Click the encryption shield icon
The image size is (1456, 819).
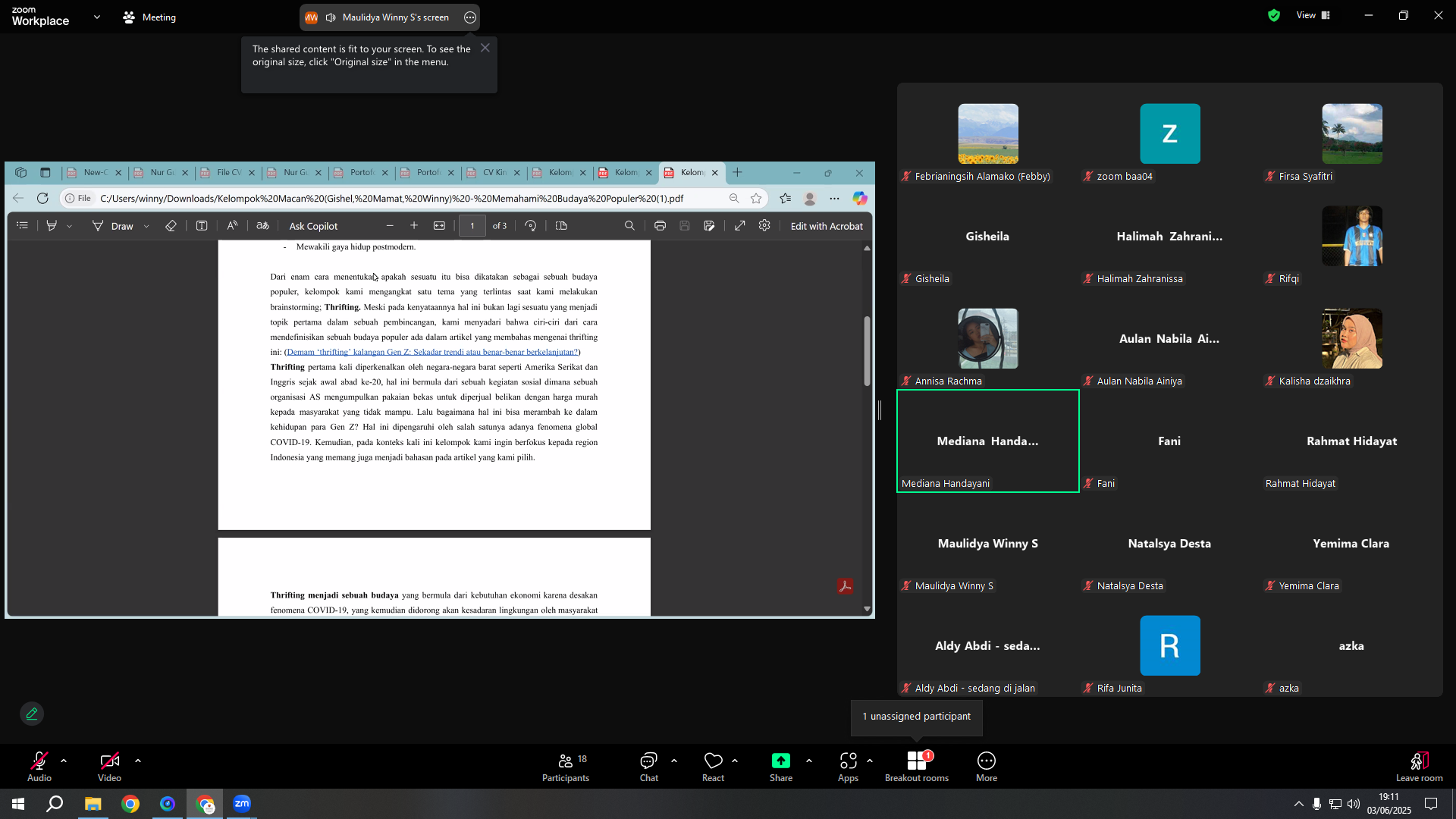click(x=1274, y=15)
